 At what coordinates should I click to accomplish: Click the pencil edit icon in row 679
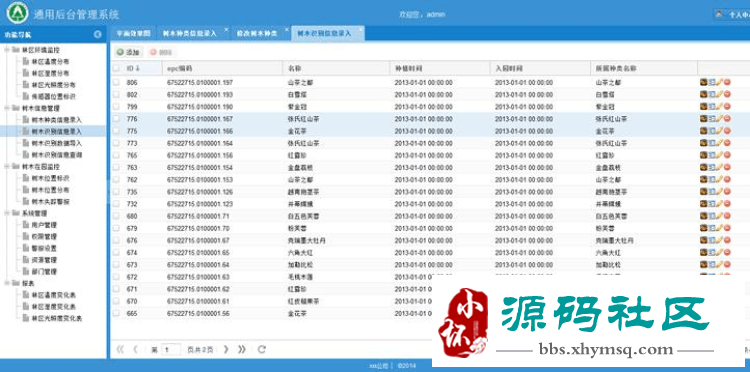click(x=719, y=228)
